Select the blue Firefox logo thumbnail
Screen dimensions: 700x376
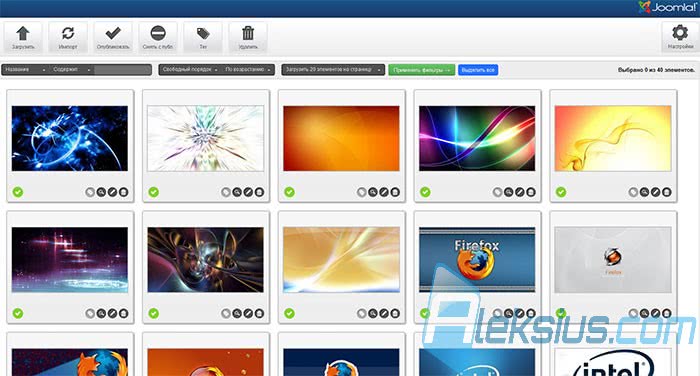pos(477,260)
